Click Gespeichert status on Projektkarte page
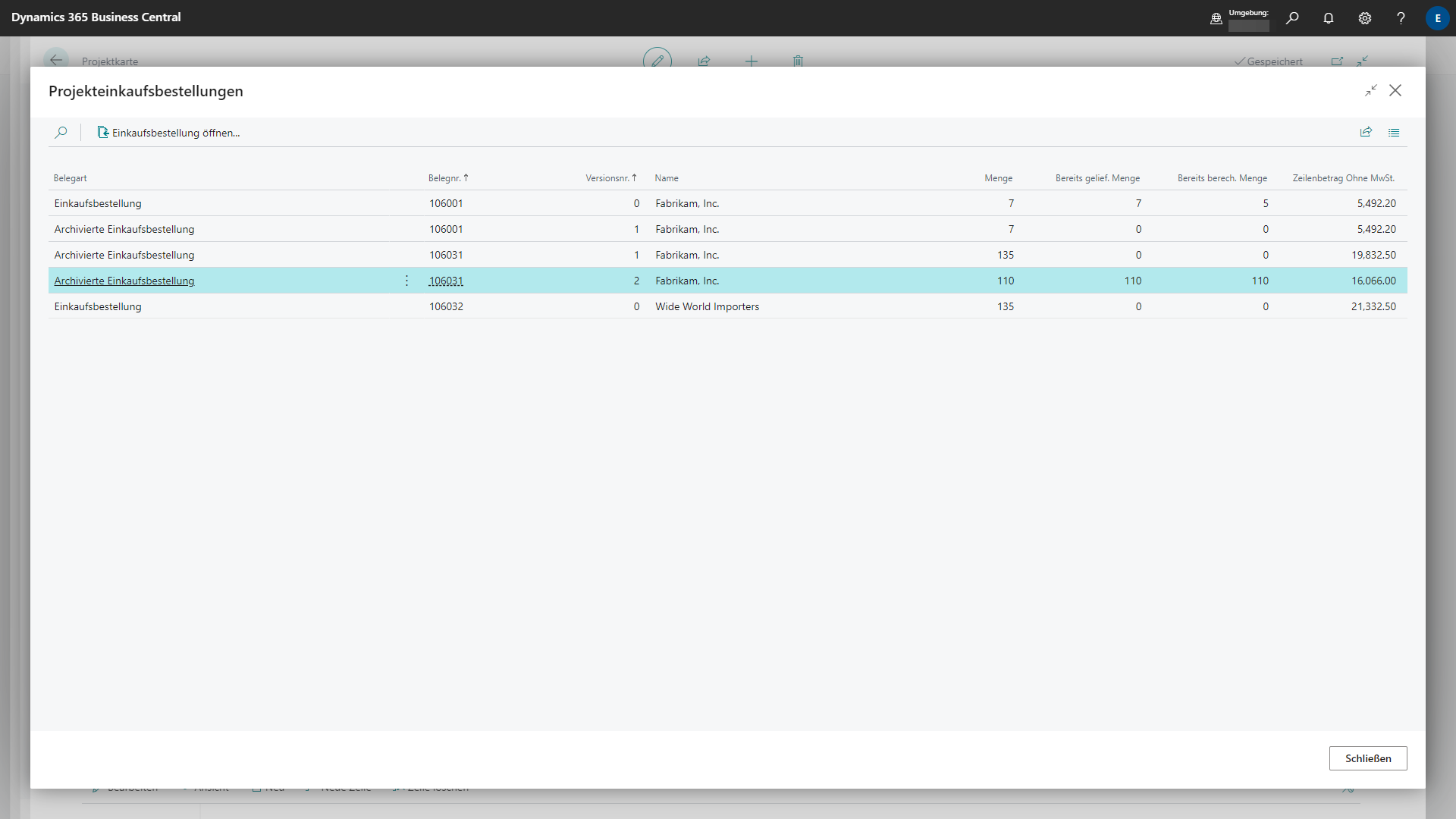 tap(1269, 61)
